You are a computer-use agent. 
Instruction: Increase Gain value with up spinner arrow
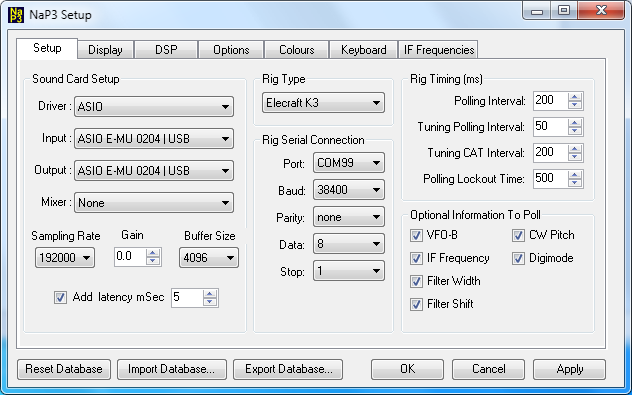pyautogui.click(x=153, y=253)
